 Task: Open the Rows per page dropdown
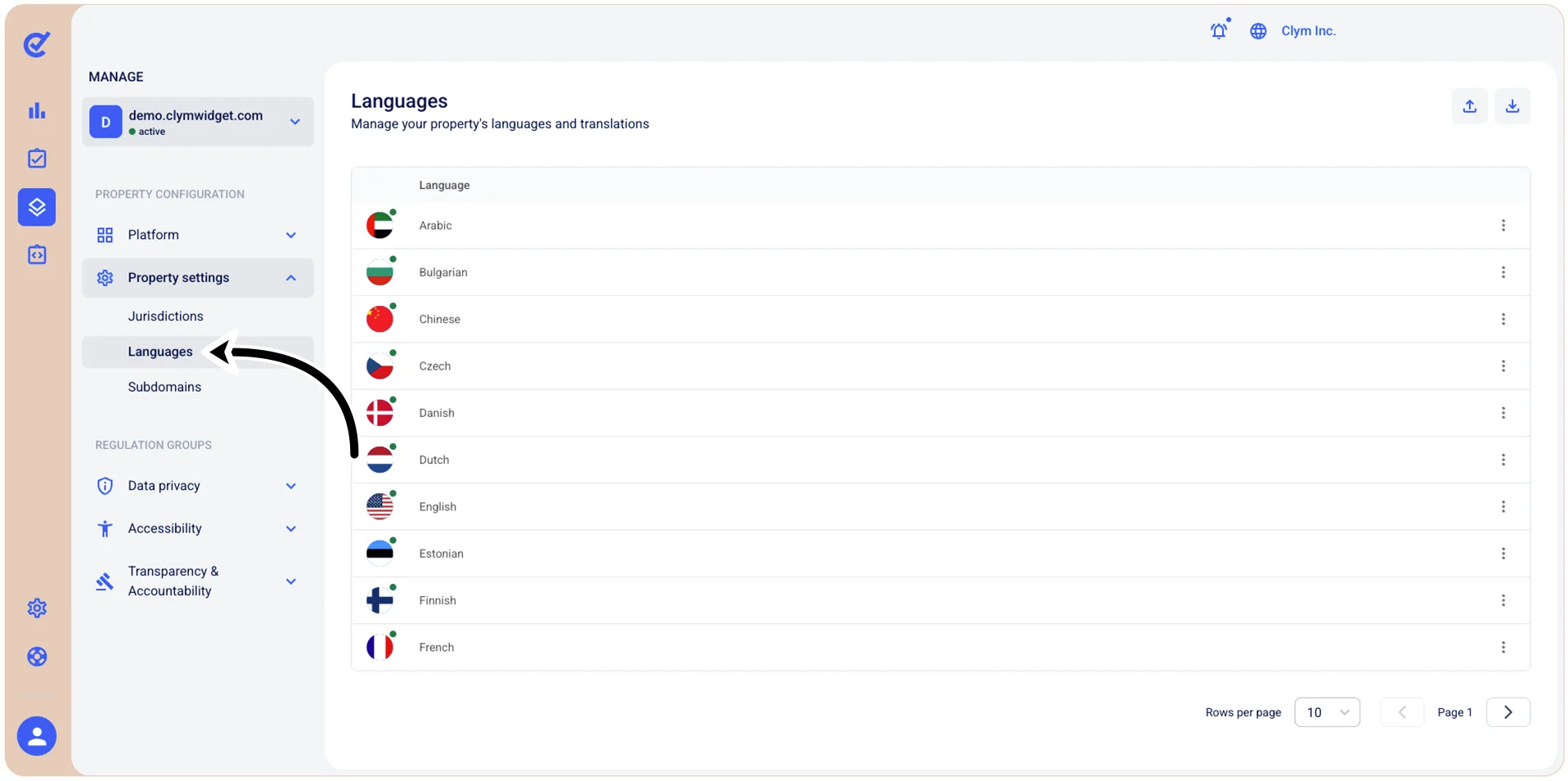pos(1327,712)
